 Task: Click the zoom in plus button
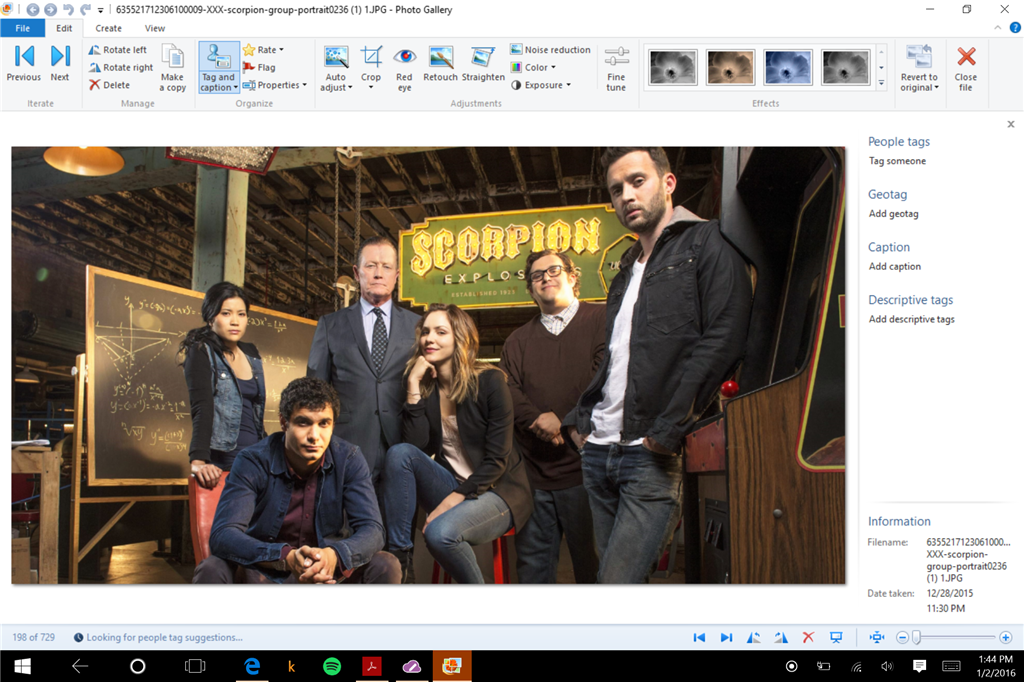1006,638
